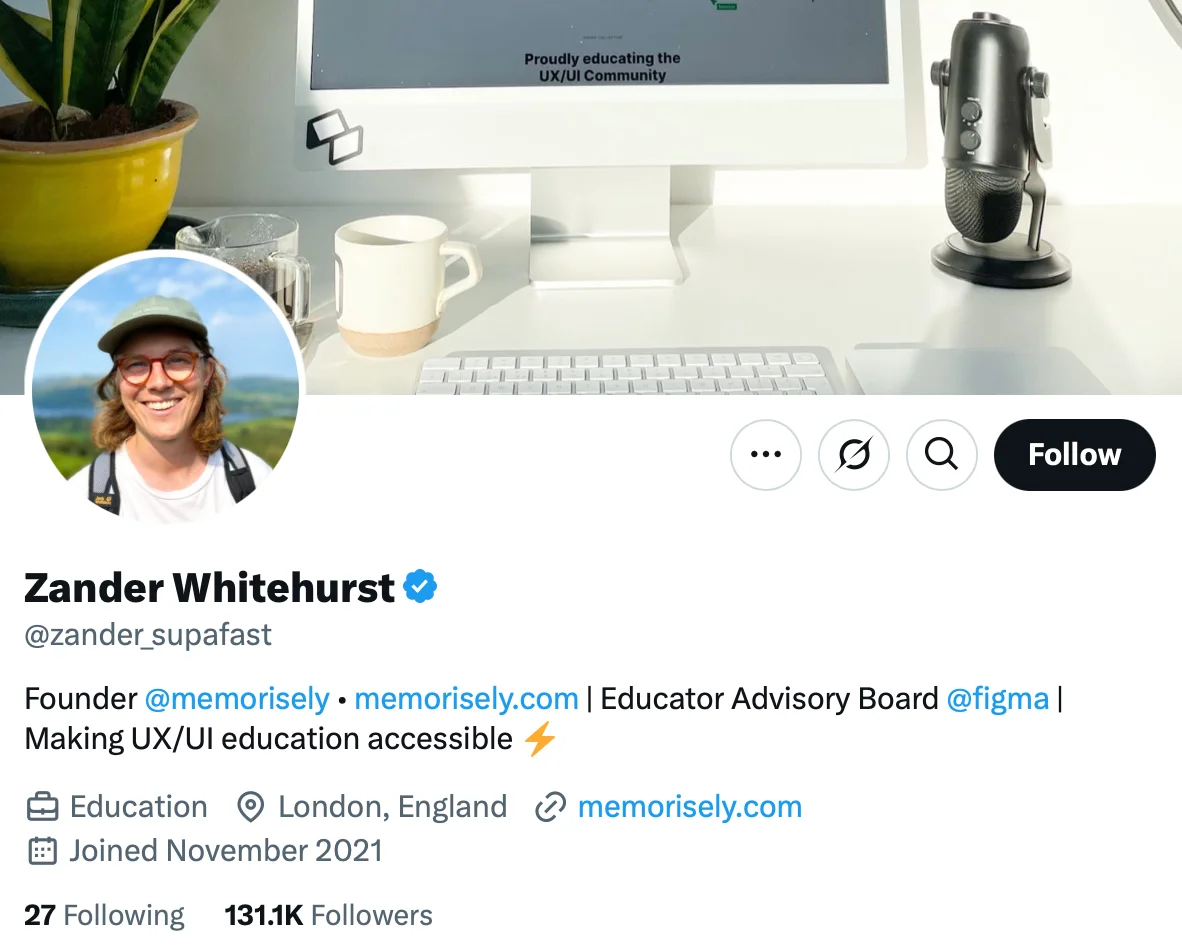Open the @figma mention in the bio
This screenshot has height=950, width=1182.
pyautogui.click(x=997, y=699)
